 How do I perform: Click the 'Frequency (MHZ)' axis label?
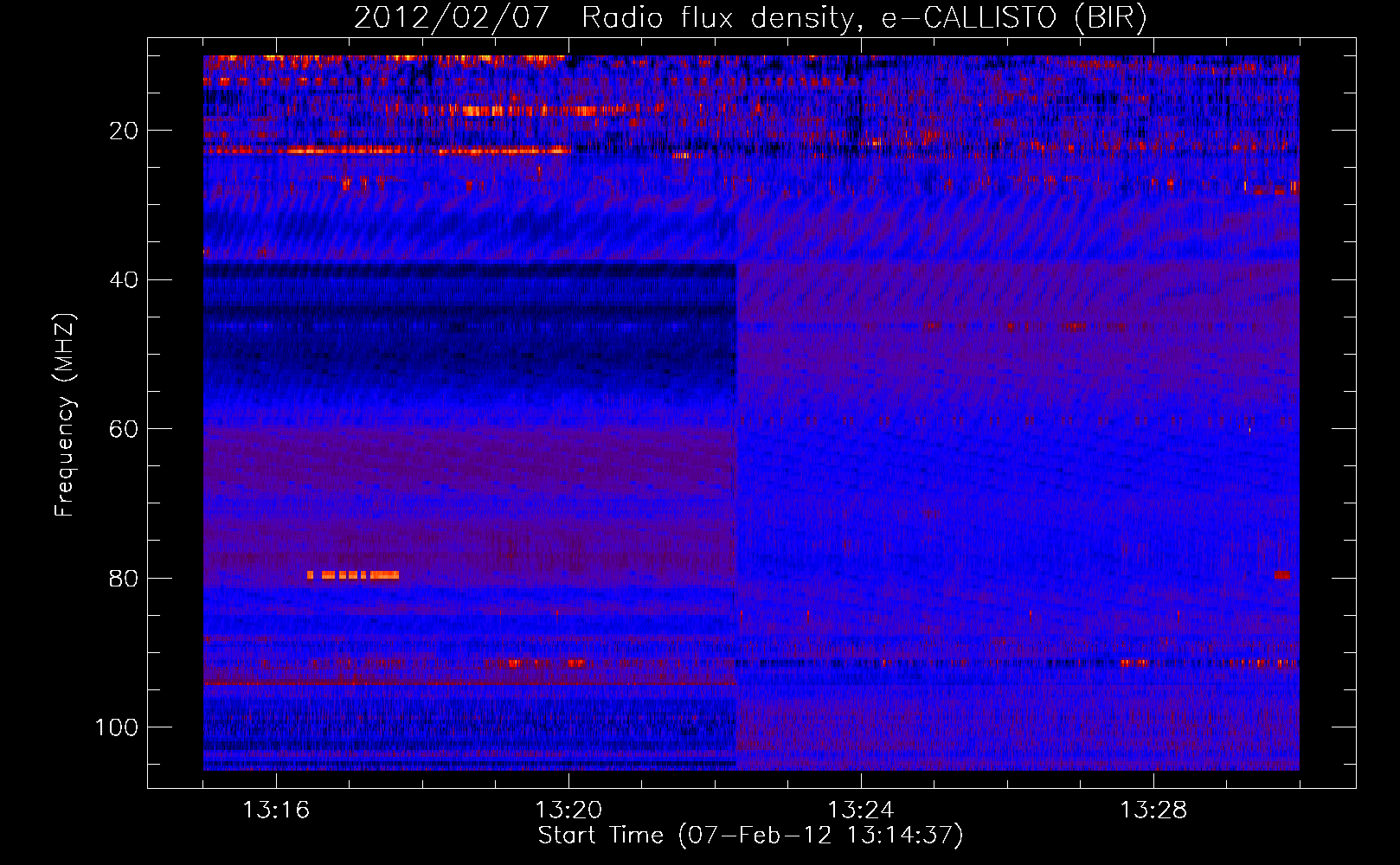[65, 415]
